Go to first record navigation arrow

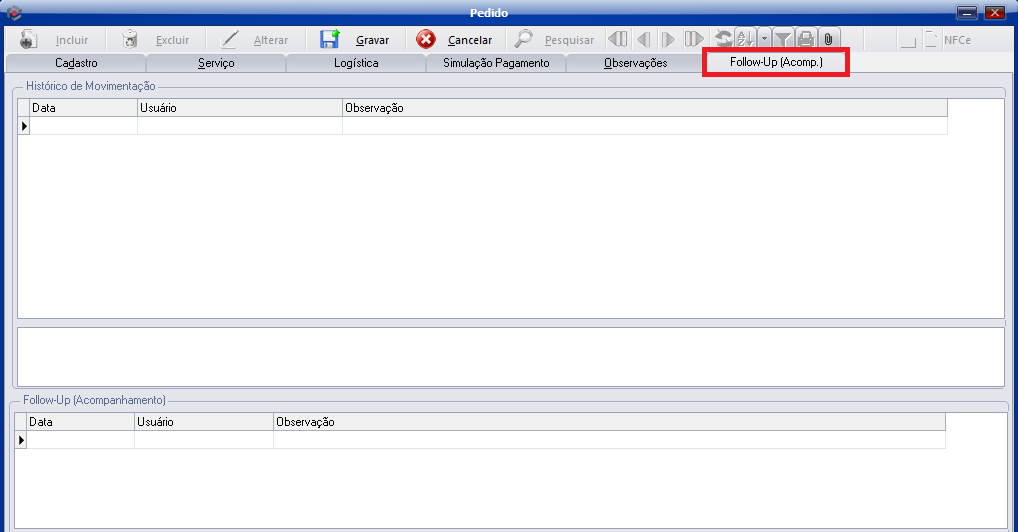tap(618, 40)
